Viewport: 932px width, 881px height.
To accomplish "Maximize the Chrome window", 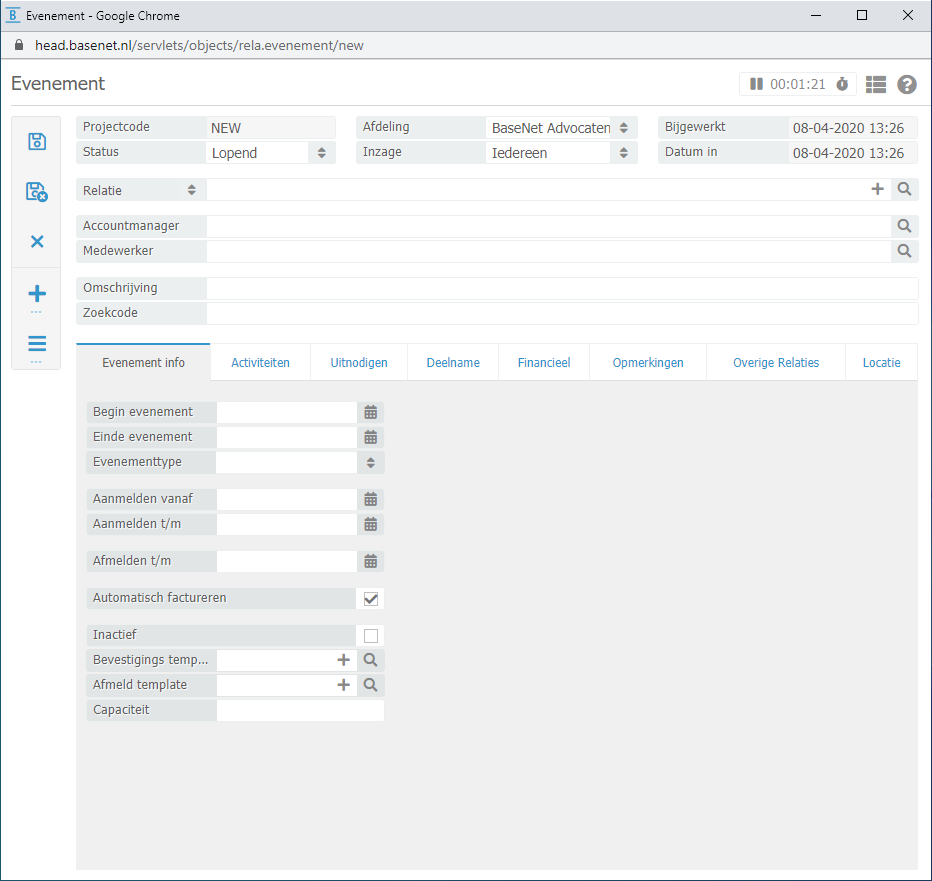I will [862, 15].
